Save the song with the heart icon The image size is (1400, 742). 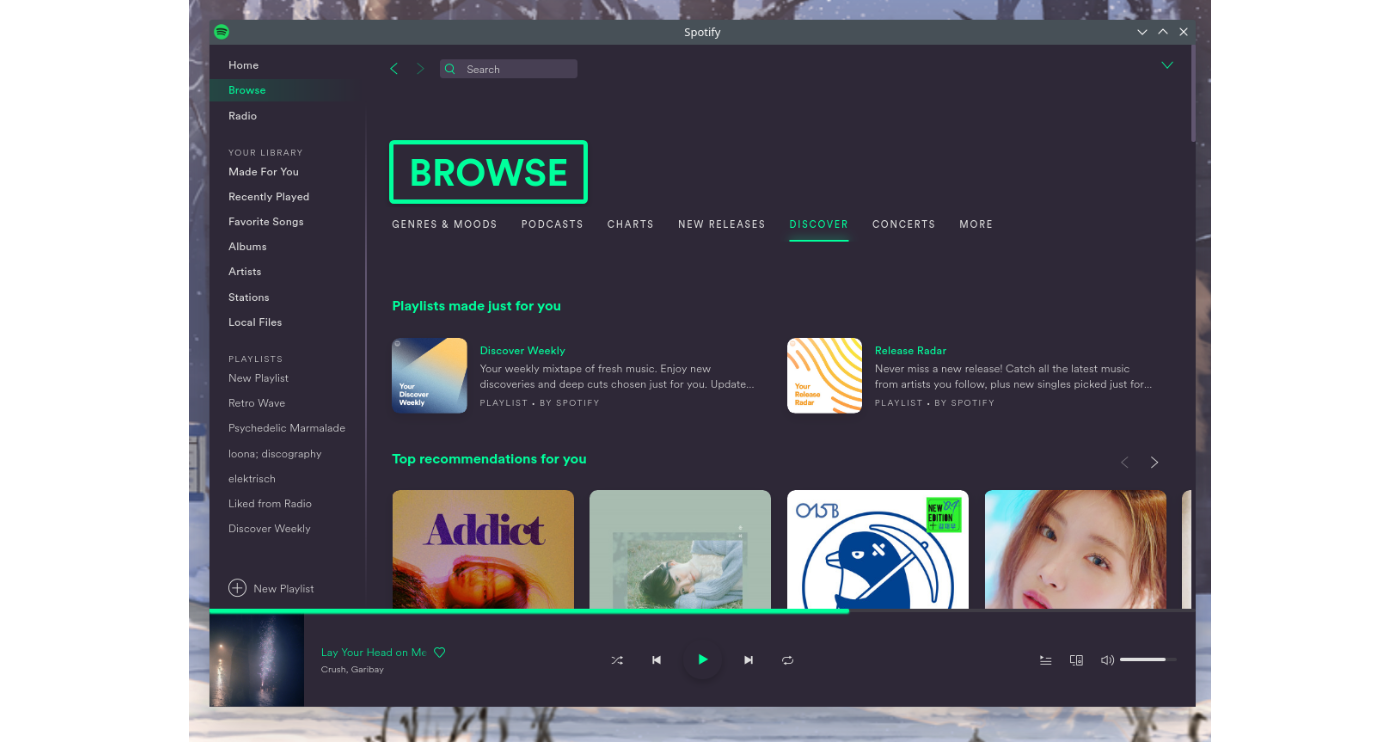[x=439, y=653]
